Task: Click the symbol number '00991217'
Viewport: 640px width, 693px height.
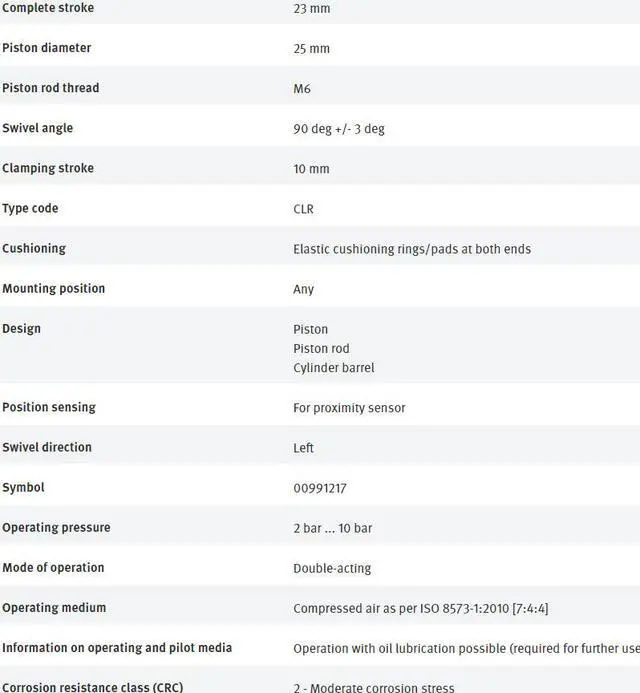Action: 320,489
